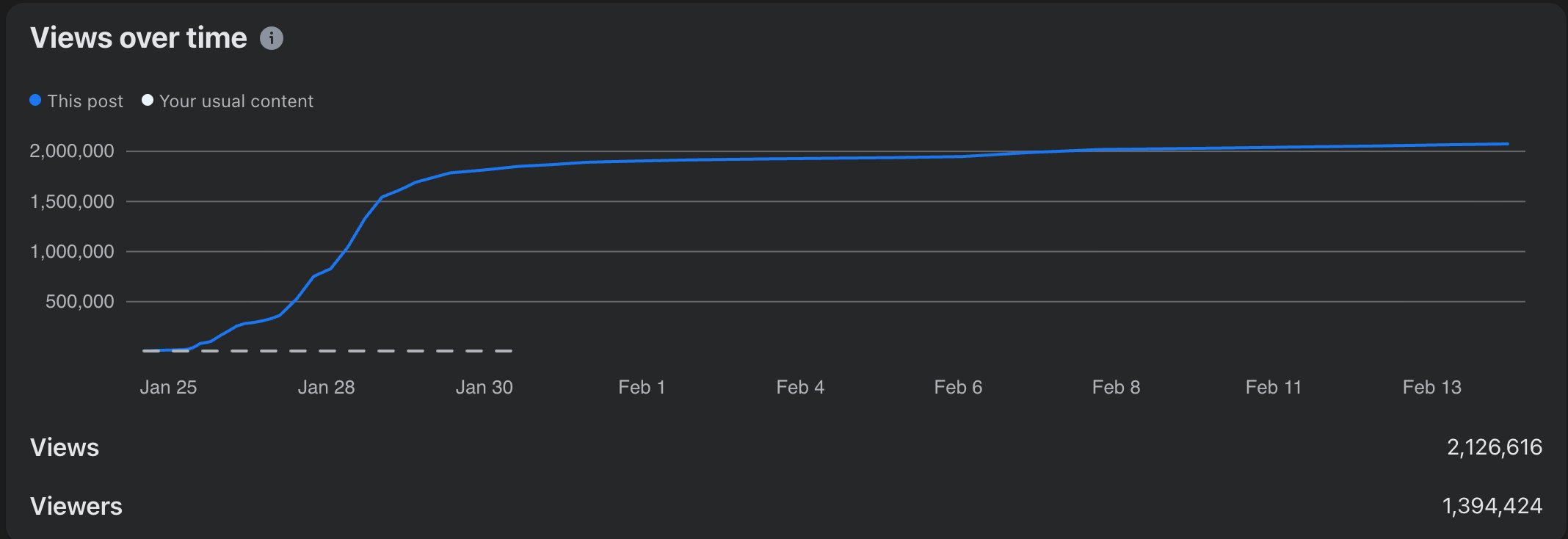The image size is (1568, 539).
Task: Toggle the Your usual content legend
Action: 236,101
